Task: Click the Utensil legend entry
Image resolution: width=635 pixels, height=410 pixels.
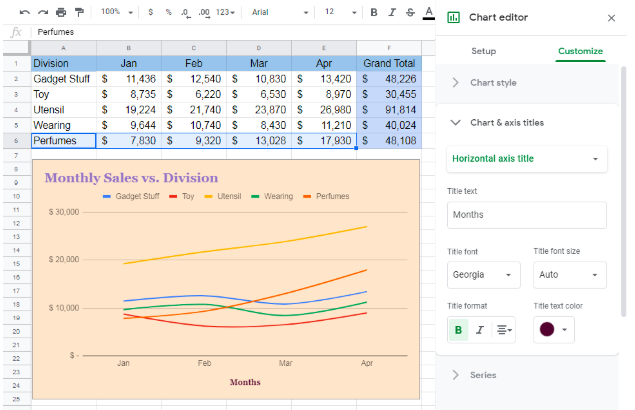Action: pos(223,196)
